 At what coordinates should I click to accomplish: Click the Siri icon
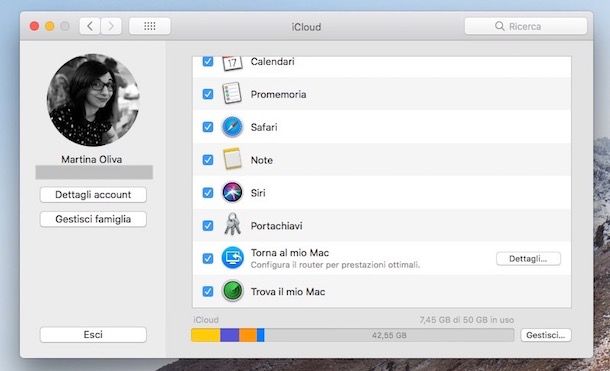point(232,192)
